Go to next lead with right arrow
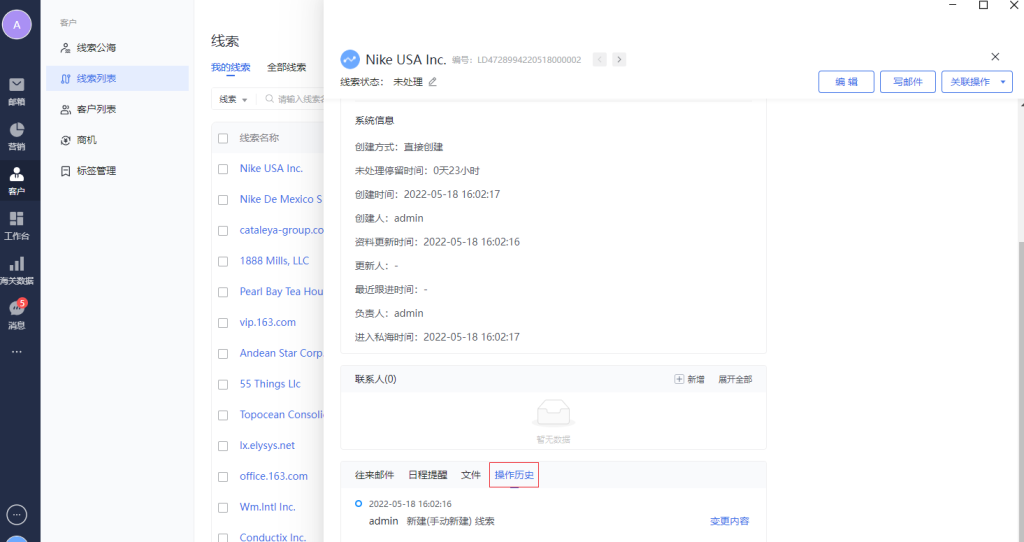 619,60
